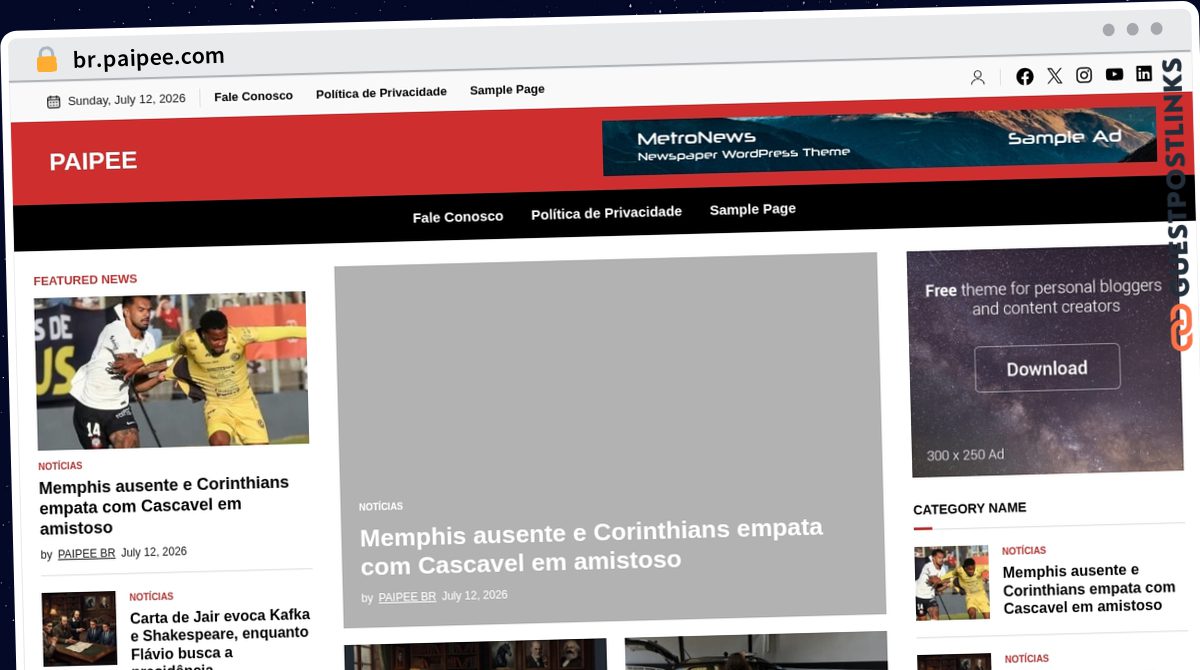Select Sample Page in black menu
The width and height of the screenshot is (1200, 670).
[753, 209]
